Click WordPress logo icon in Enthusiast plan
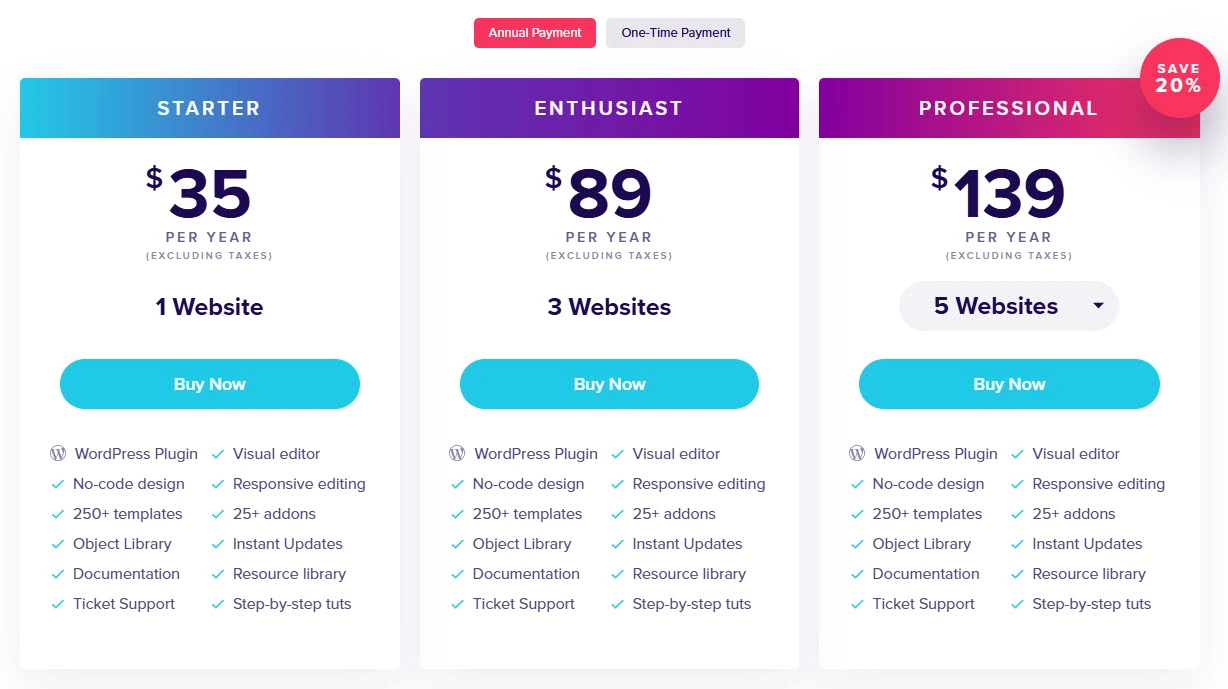The width and height of the screenshot is (1228, 689). click(457, 454)
